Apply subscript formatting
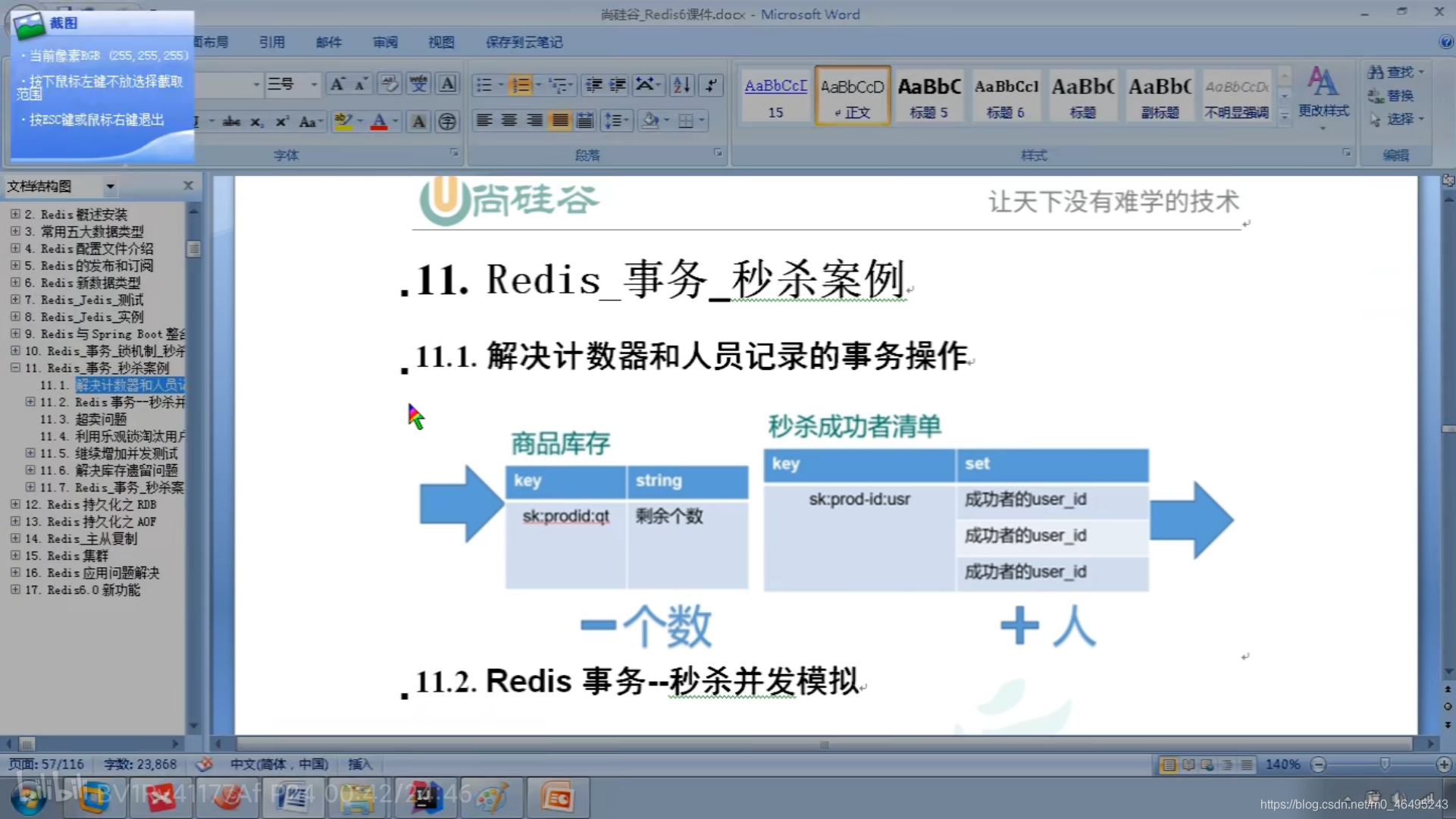 (257, 121)
